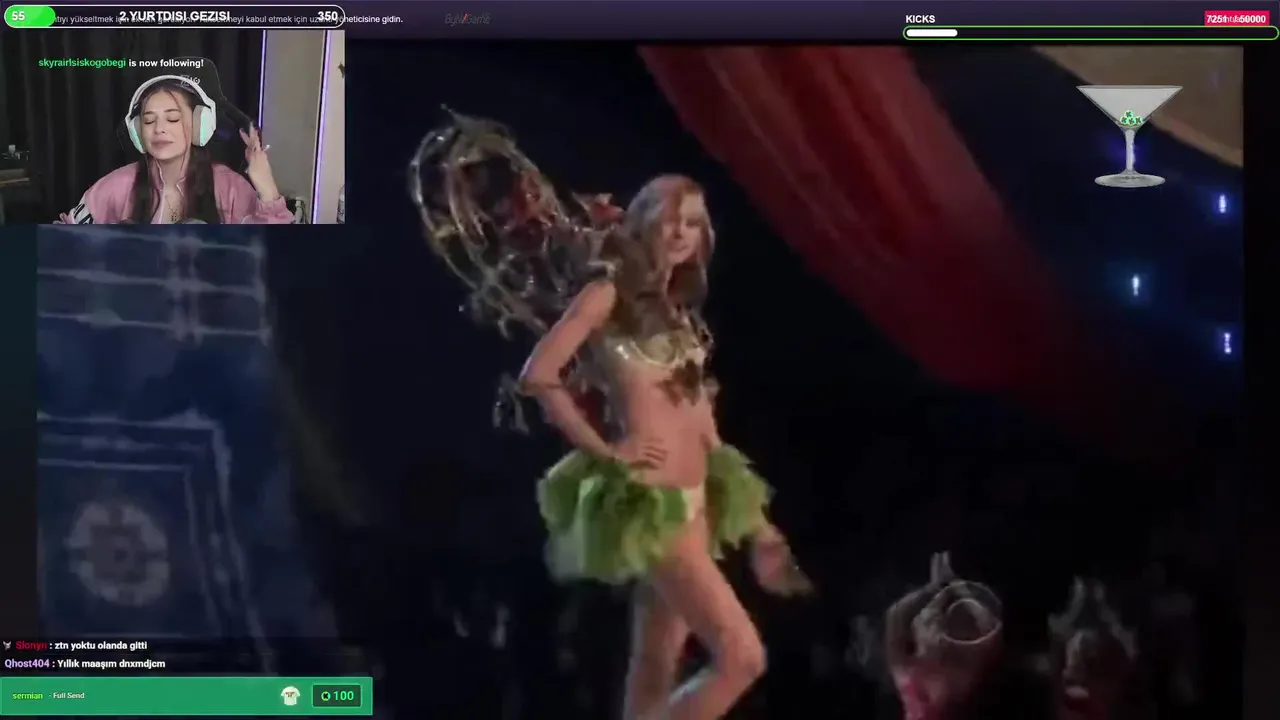Click the badge icon beside Slonyn's chat message
Viewport: 1280px width, 720px height.
(x=8, y=646)
